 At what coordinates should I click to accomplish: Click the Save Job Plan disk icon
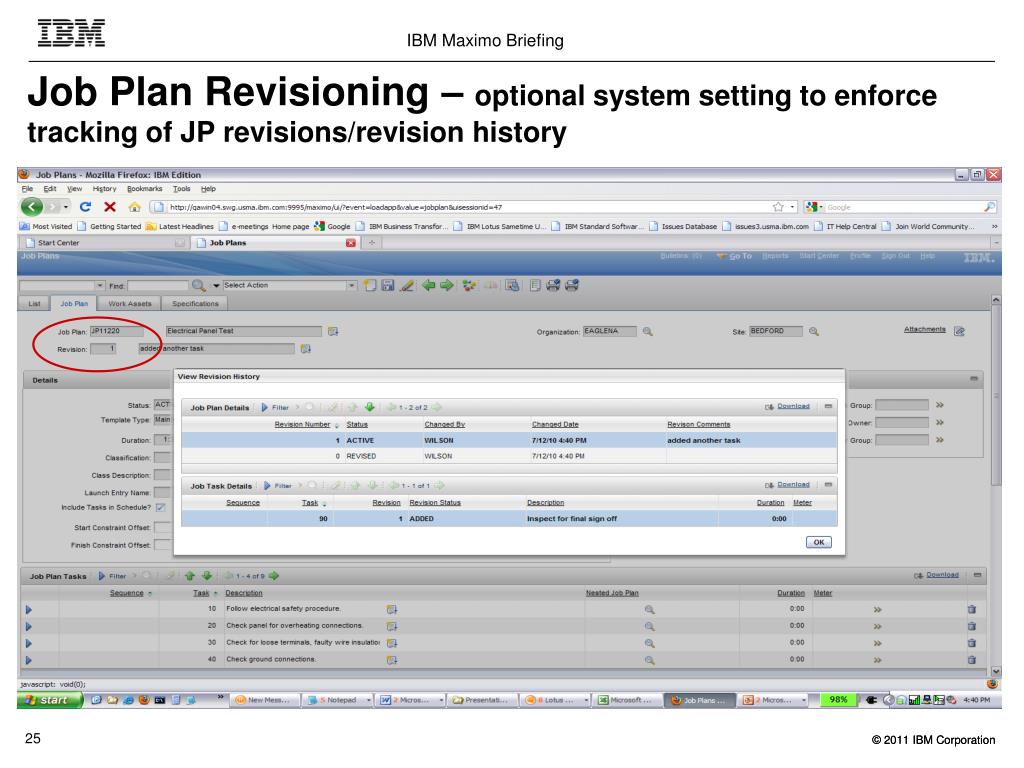[388, 285]
